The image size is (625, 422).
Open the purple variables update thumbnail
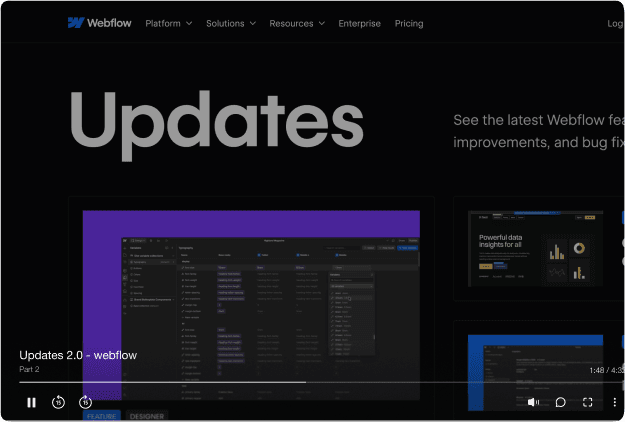point(251,305)
